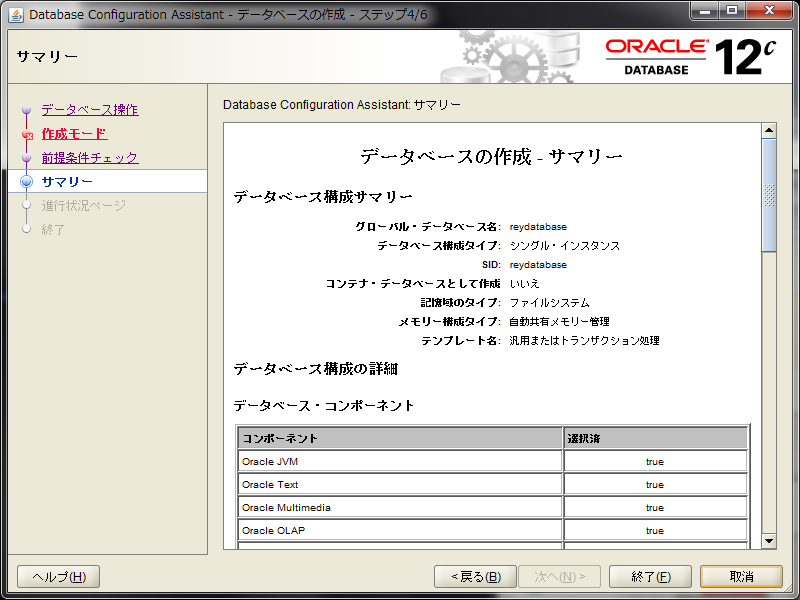800x600 pixels.
Task: Click シングル・インスタンス value
Action: pyautogui.click(x=565, y=245)
